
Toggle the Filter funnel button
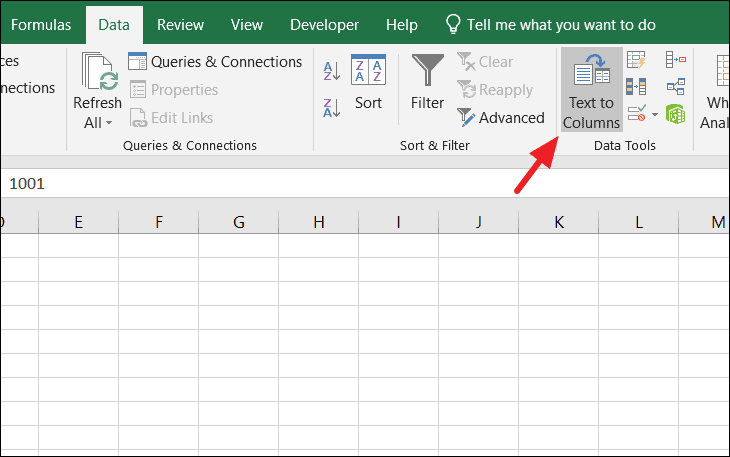click(427, 83)
